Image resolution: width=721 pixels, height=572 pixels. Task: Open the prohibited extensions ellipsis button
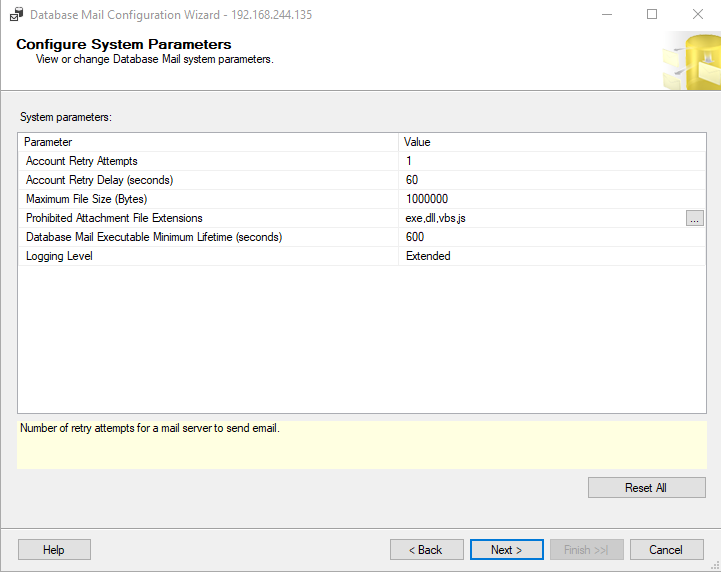694,218
